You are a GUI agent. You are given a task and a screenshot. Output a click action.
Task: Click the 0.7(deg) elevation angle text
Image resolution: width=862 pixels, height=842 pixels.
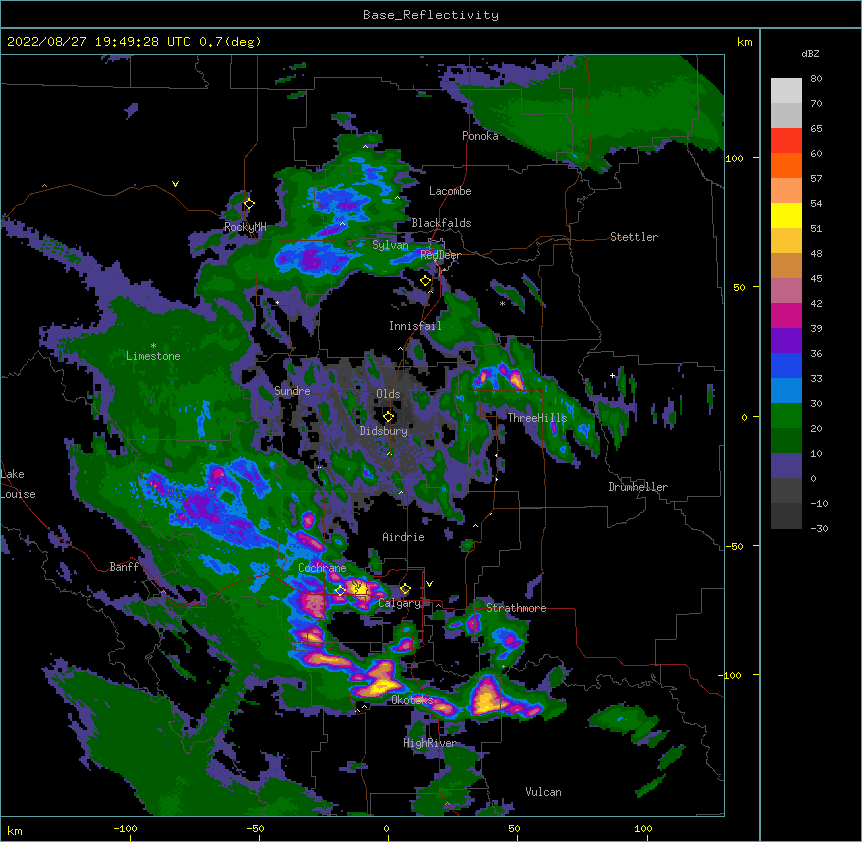(230, 42)
